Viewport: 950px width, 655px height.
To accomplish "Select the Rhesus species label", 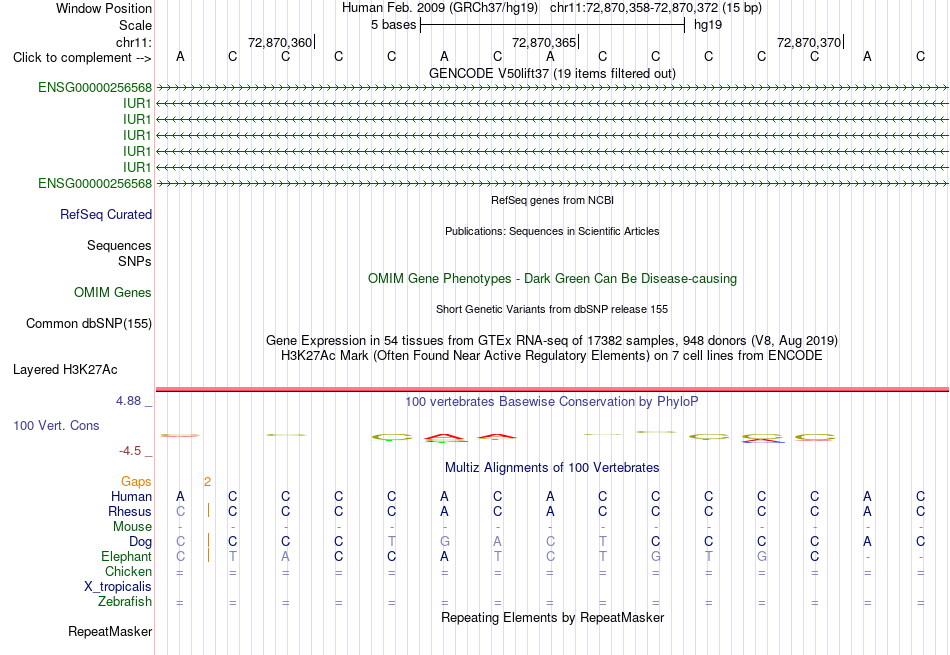I will click(x=130, y=511).
